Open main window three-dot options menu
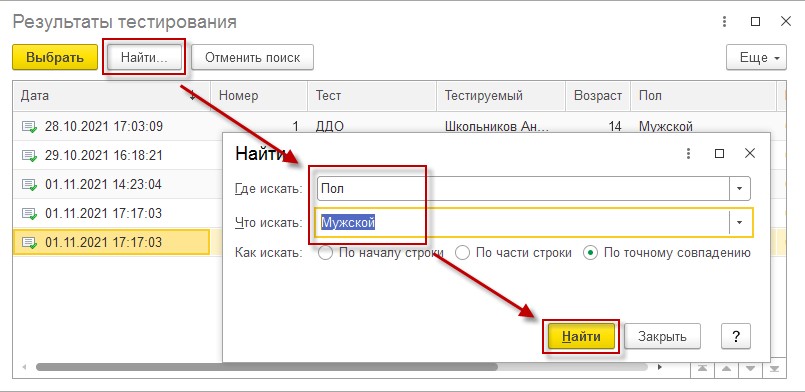The width and height of the screenshot is (805, 392). pos(724,22)
